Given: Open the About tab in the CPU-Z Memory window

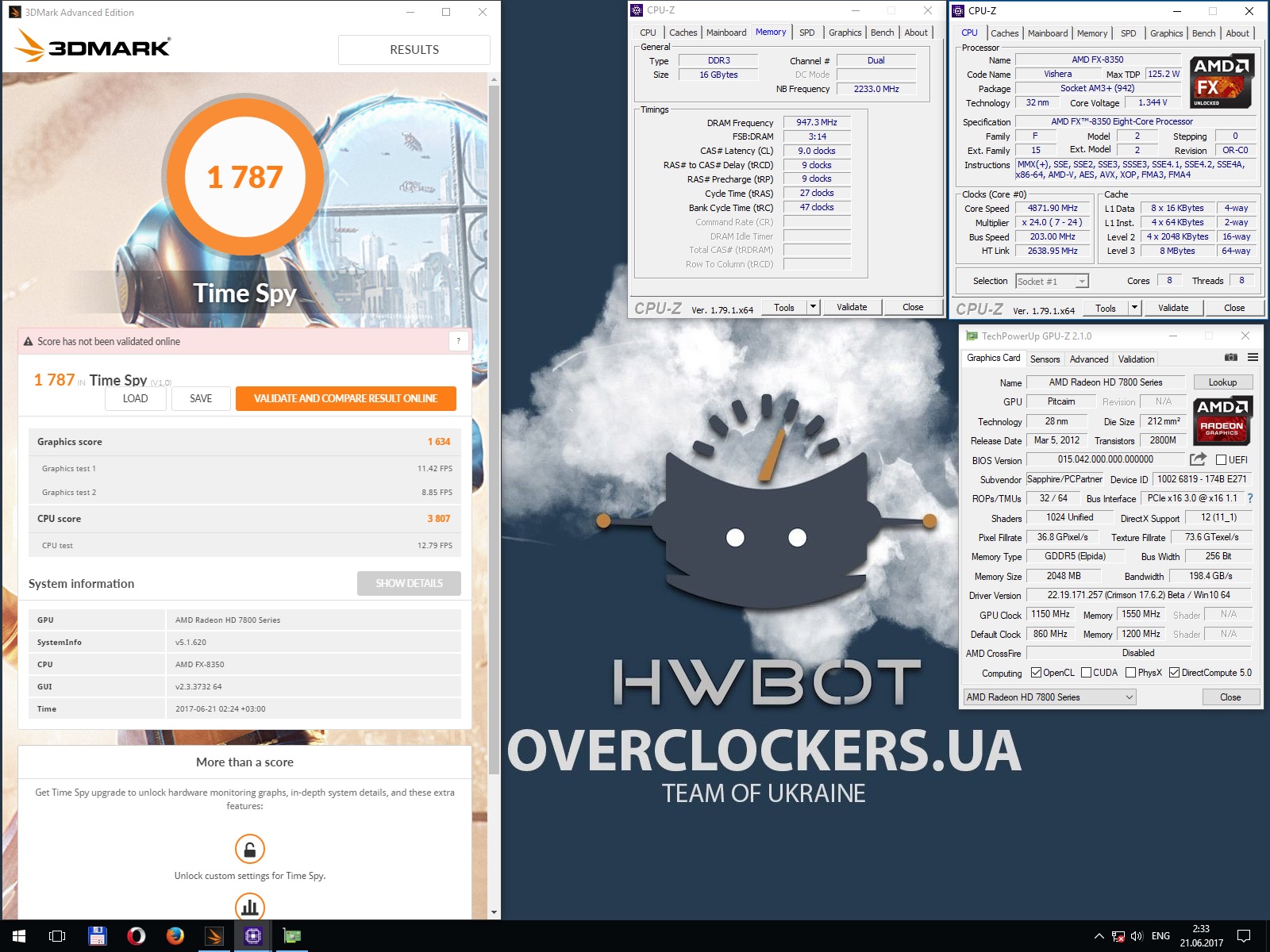Looking at the screenshot, I should pos(915,33).
